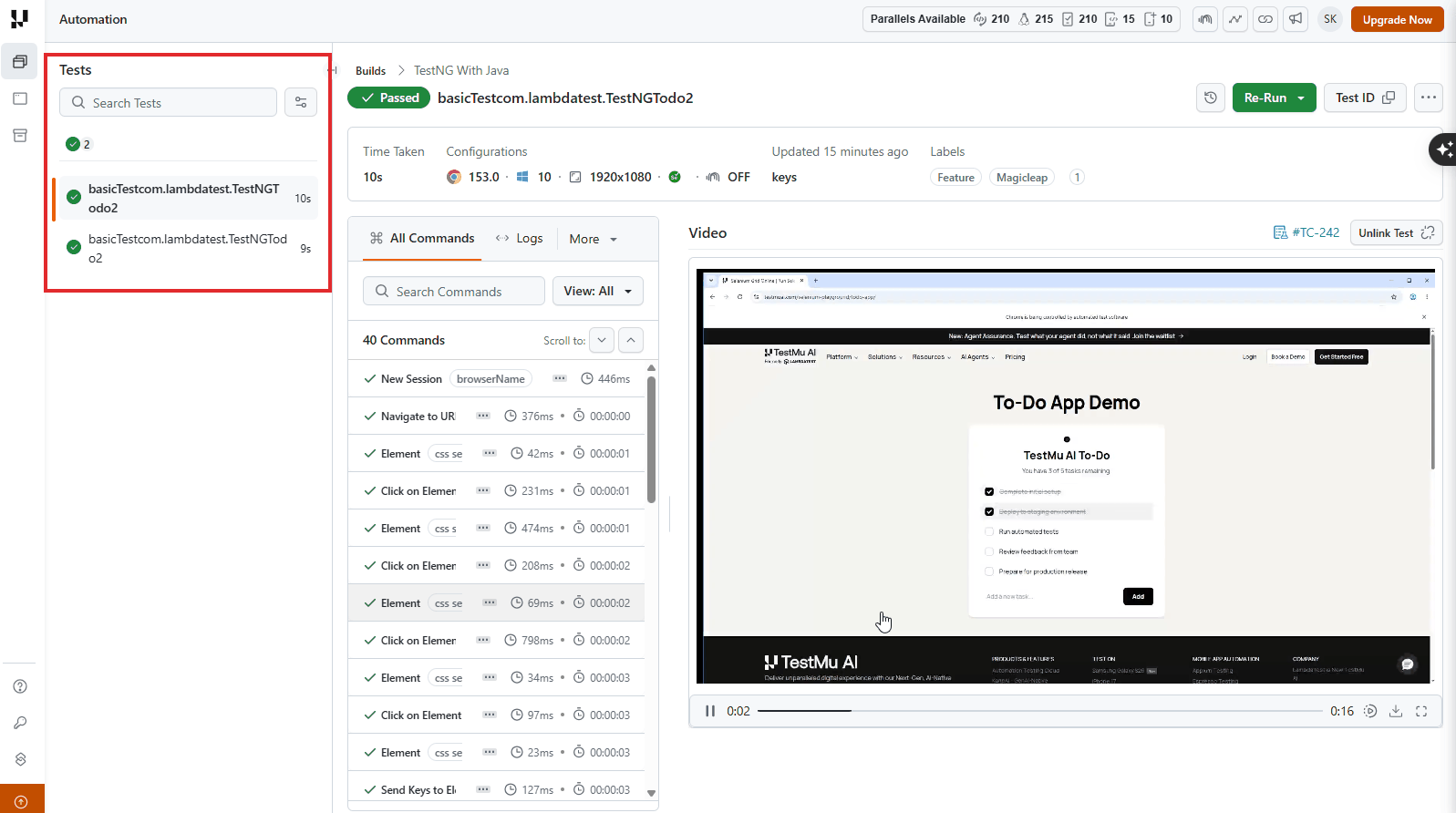Select the Element 69ms command row

pyautogui.click(x=496, y=602)
